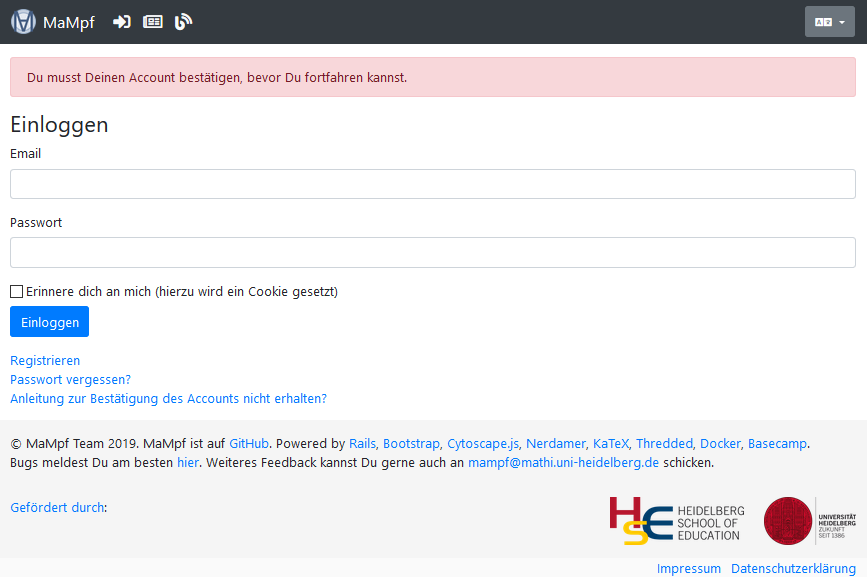Open the KaTeX link

tap(611, 444)
